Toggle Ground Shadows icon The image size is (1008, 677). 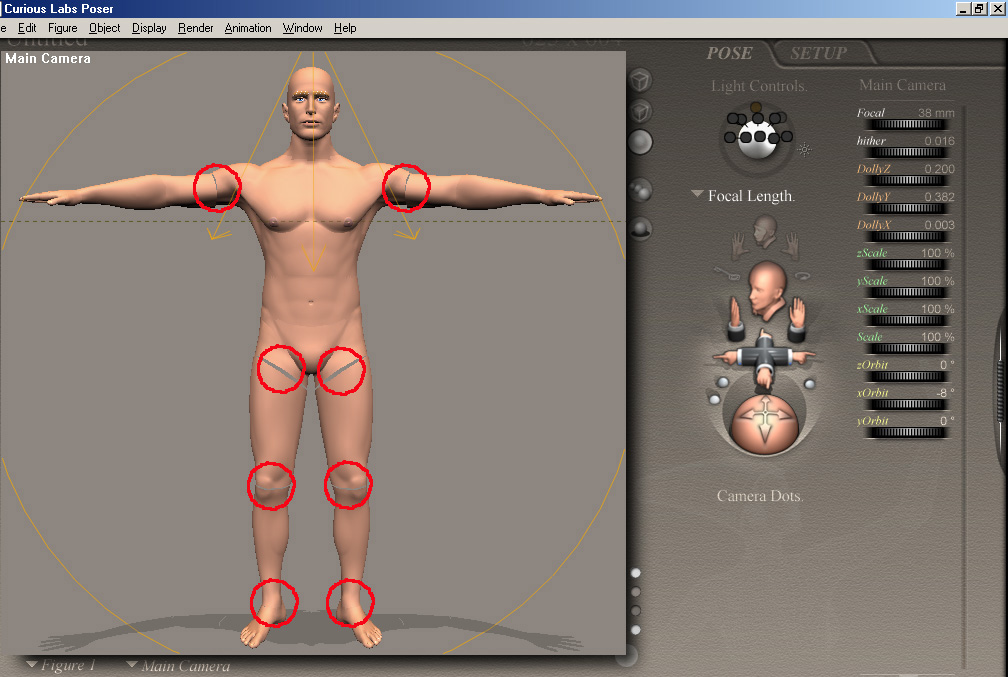click(x=640, y=229)
